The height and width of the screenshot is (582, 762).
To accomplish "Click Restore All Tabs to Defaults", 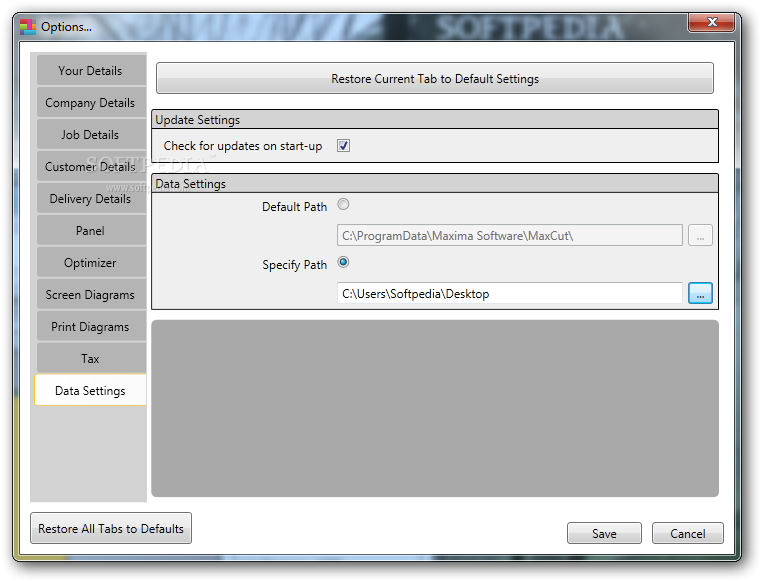I will click(x=111, y=528).
